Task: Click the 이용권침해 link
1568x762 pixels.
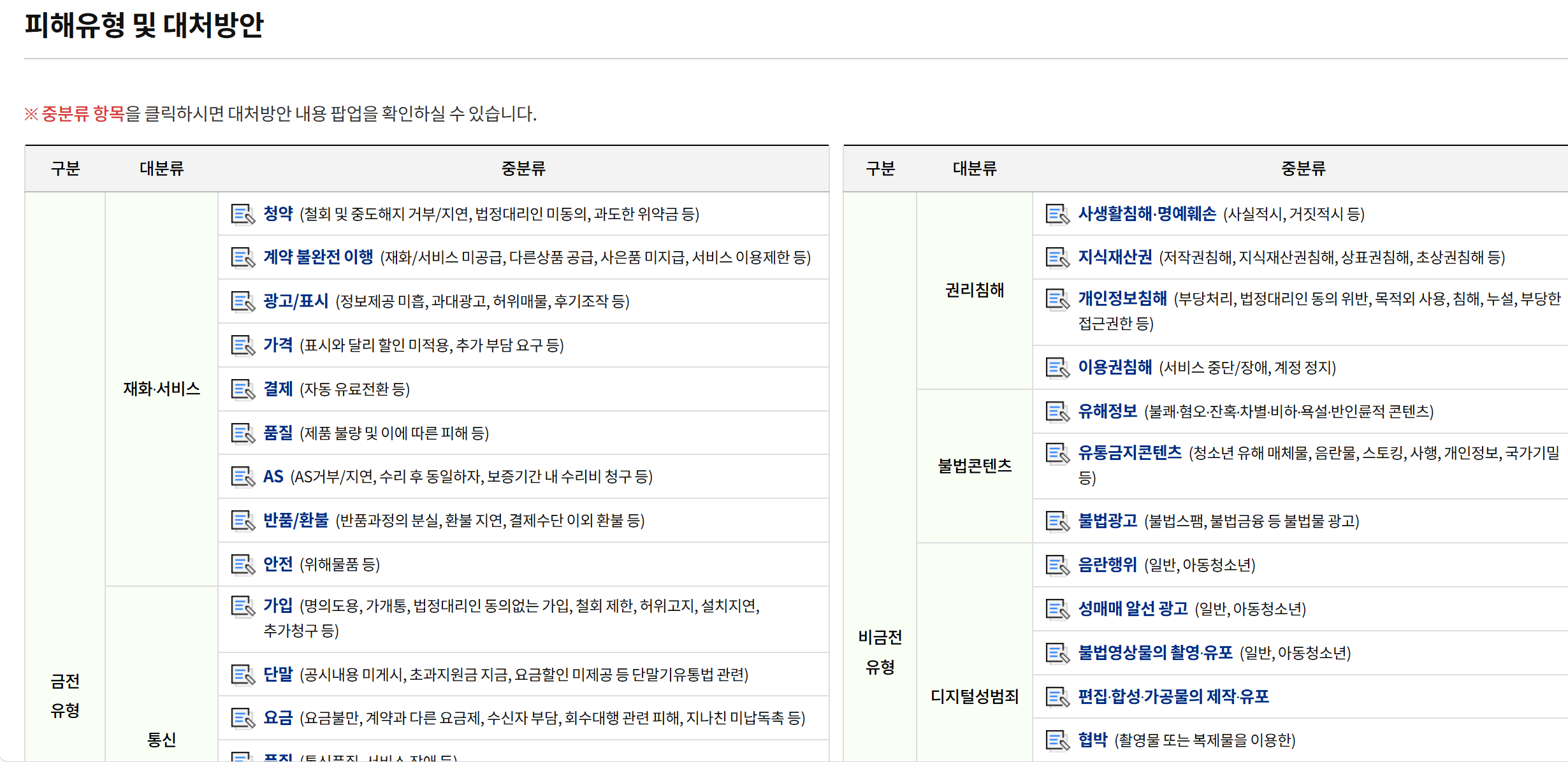Action: (1116, 368)
